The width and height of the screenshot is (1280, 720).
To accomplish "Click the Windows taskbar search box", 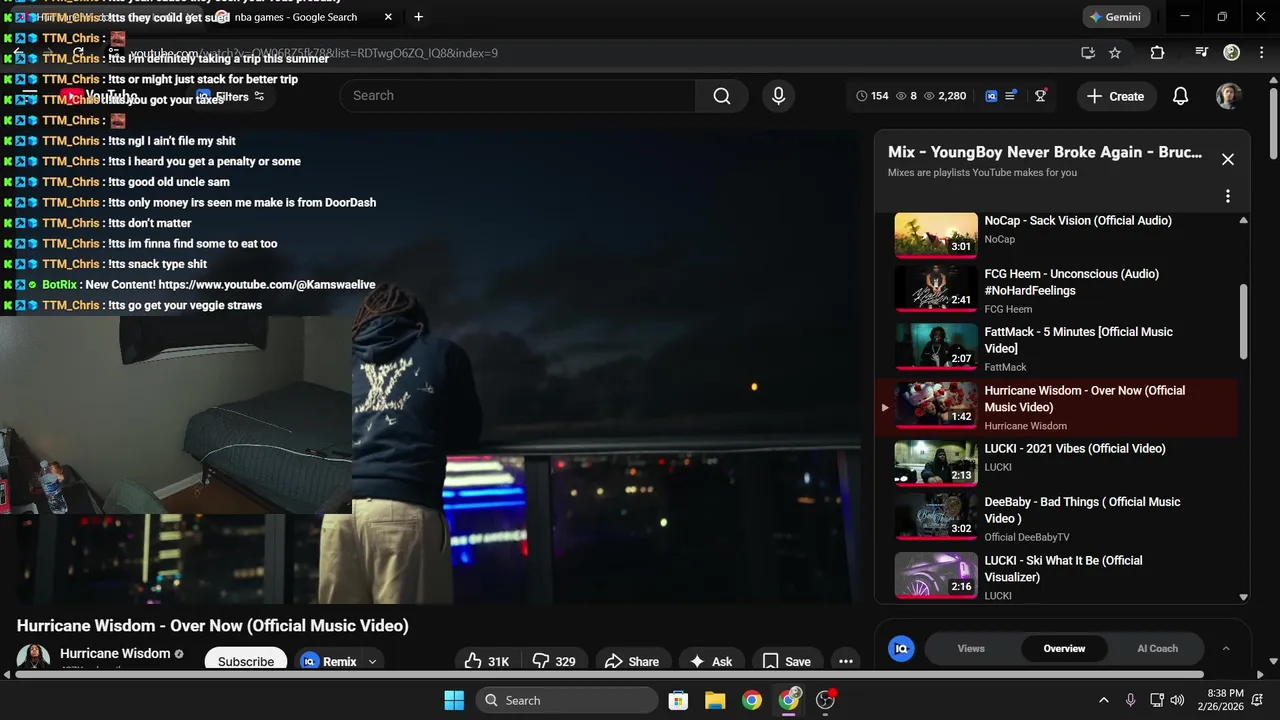I will [x=567, y=700].
